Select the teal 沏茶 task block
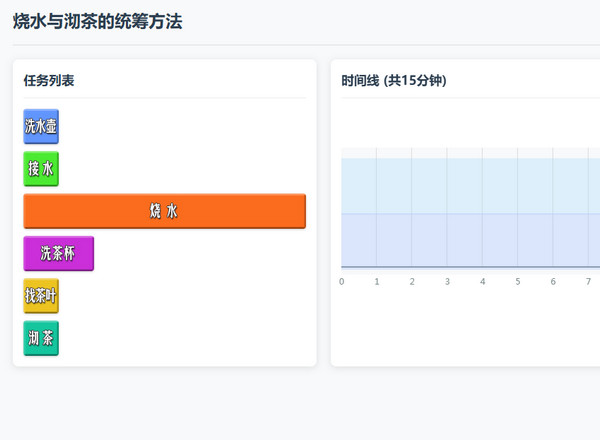600x440 pixels. pyautogui.click(x=41, y=338)
